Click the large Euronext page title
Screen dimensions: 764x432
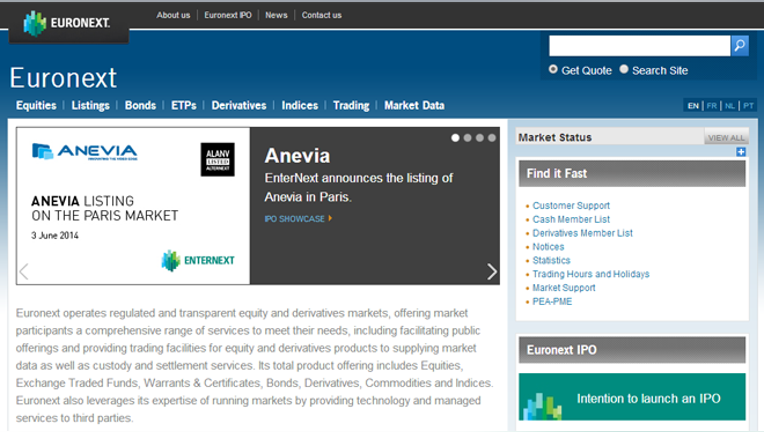63,78
